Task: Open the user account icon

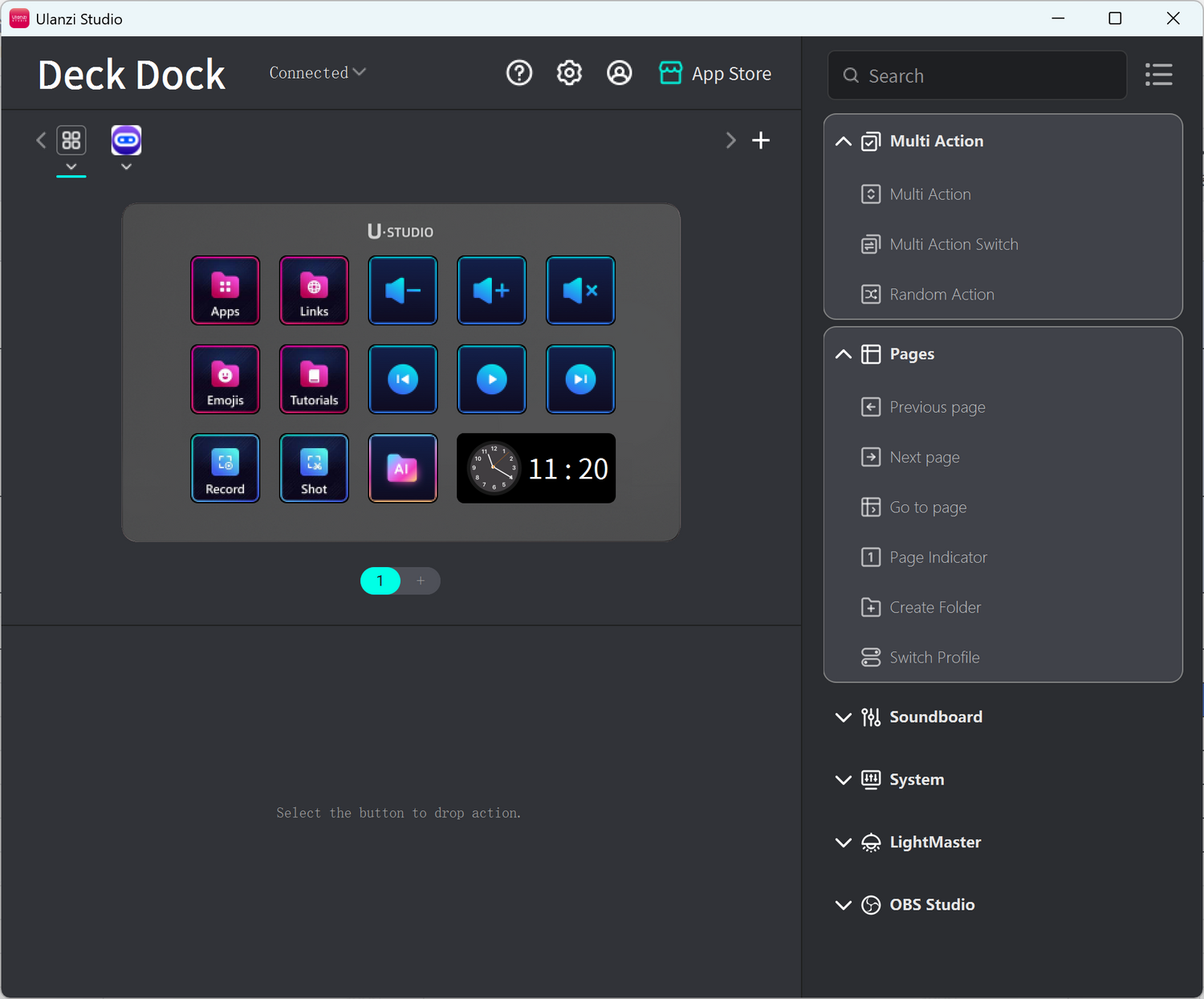Action: click(619, 73)
